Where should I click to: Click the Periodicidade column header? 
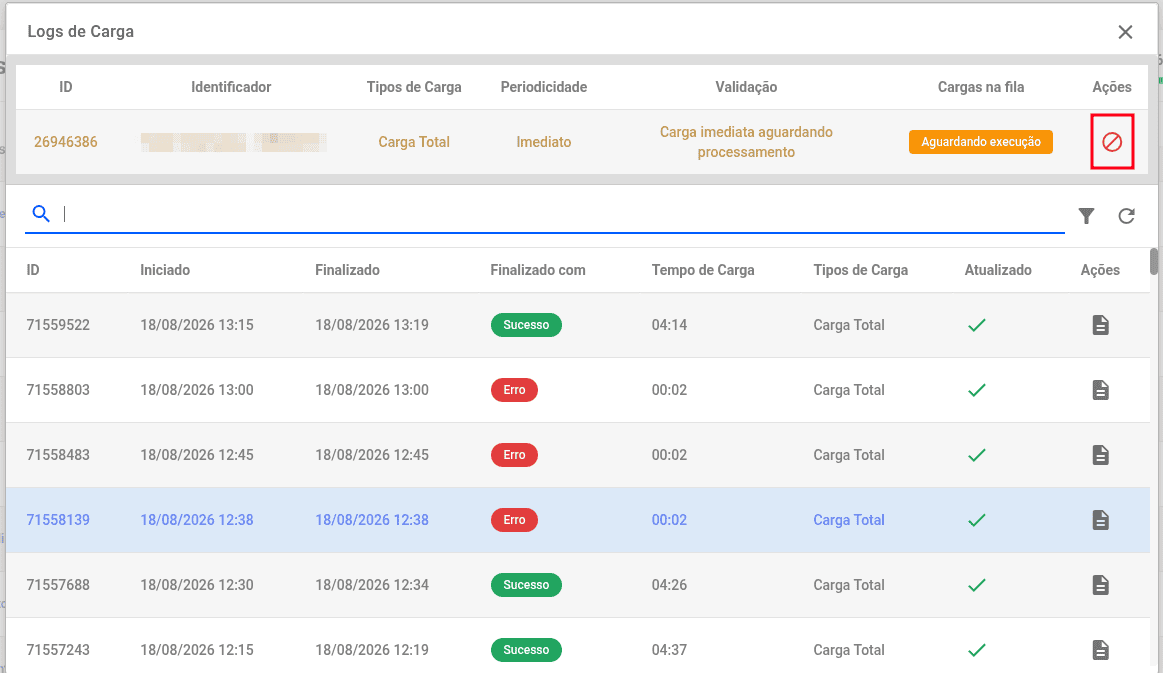click(544, 87)
